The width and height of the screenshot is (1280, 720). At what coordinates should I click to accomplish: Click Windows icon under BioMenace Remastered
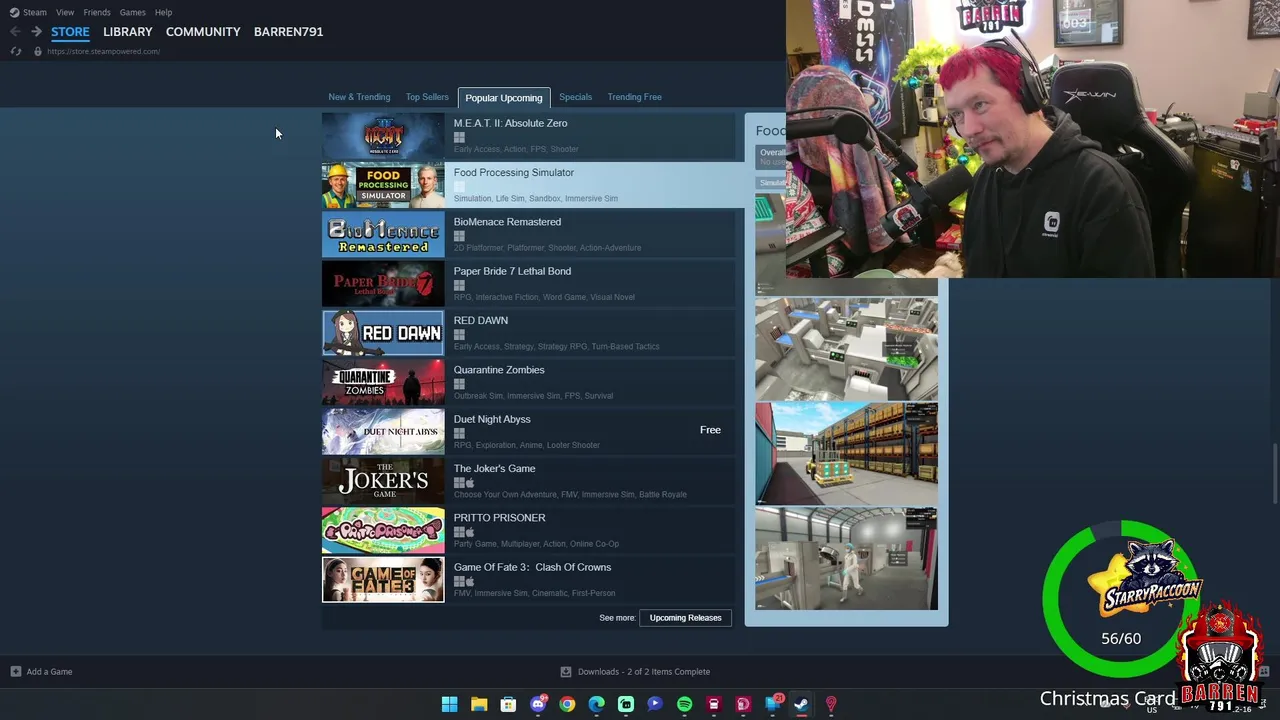[459, 236]
